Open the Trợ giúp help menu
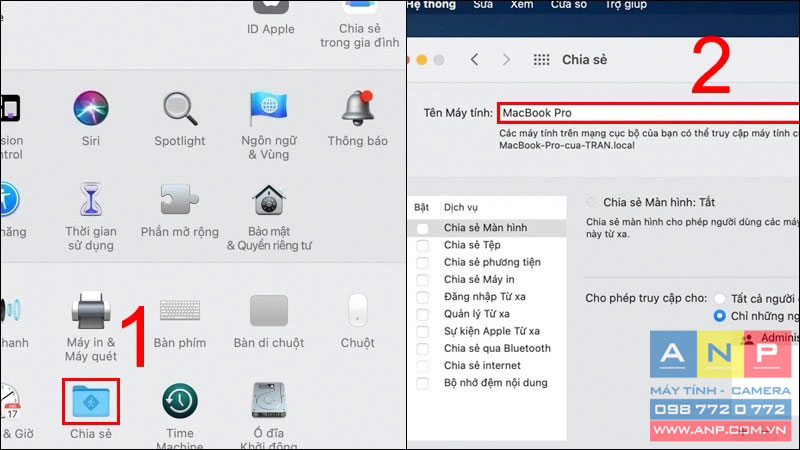This screenshot has height=450, width=800. coord(626,5)
